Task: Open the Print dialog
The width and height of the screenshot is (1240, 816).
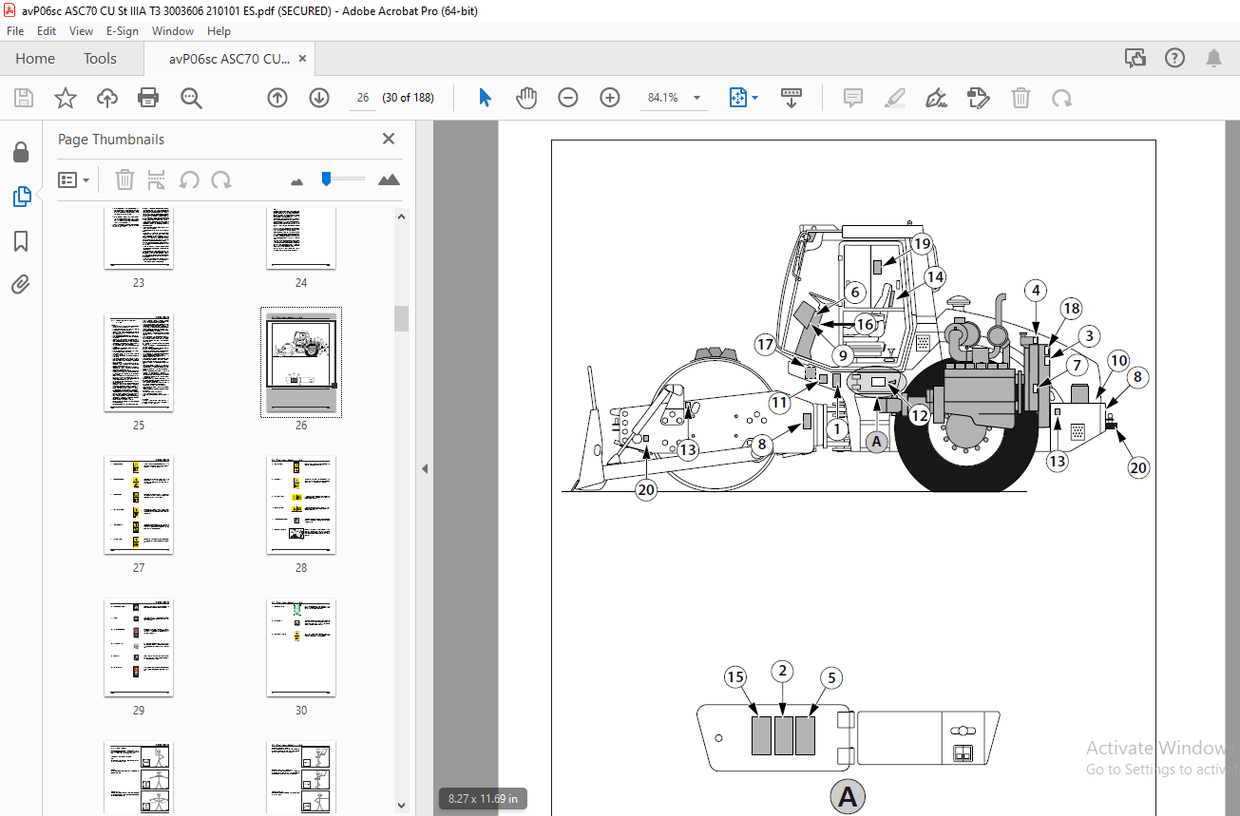Action: point(148,97)
